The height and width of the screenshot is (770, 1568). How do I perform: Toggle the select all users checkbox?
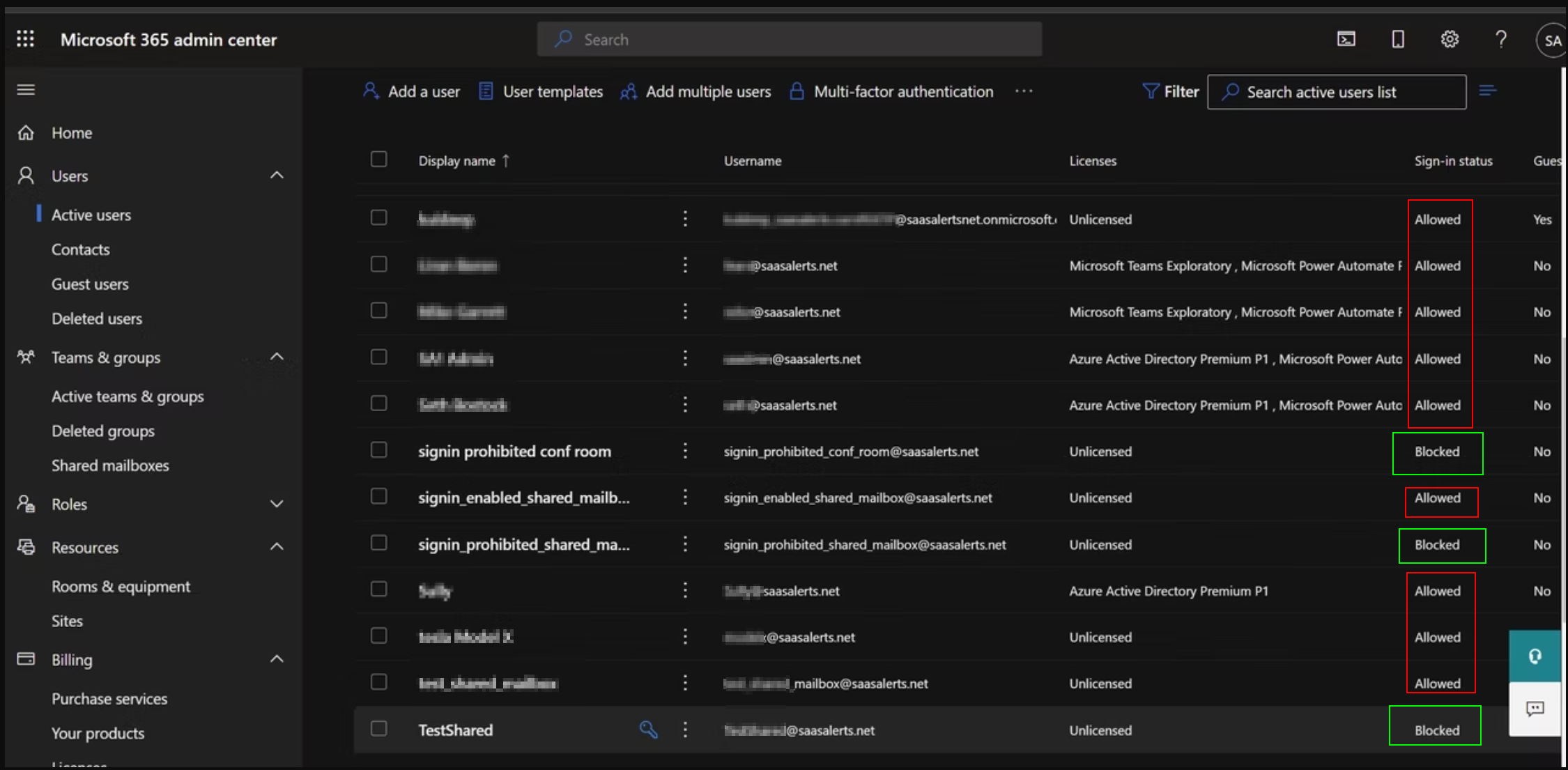coord(378,160)
